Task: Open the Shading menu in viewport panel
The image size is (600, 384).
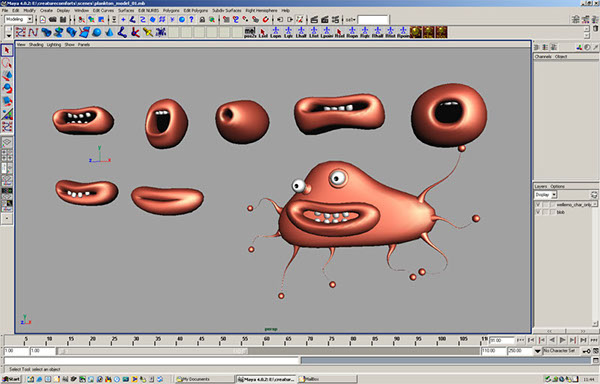Action: pyautogui.click(x=36, y=45)
